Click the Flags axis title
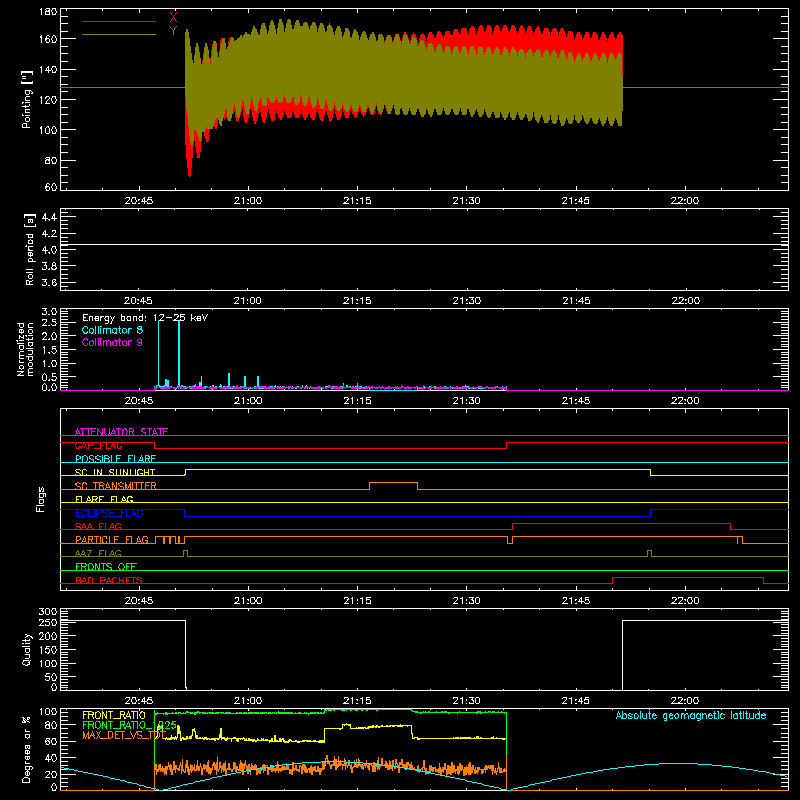The image size is (800, 800). click(41, 499)
